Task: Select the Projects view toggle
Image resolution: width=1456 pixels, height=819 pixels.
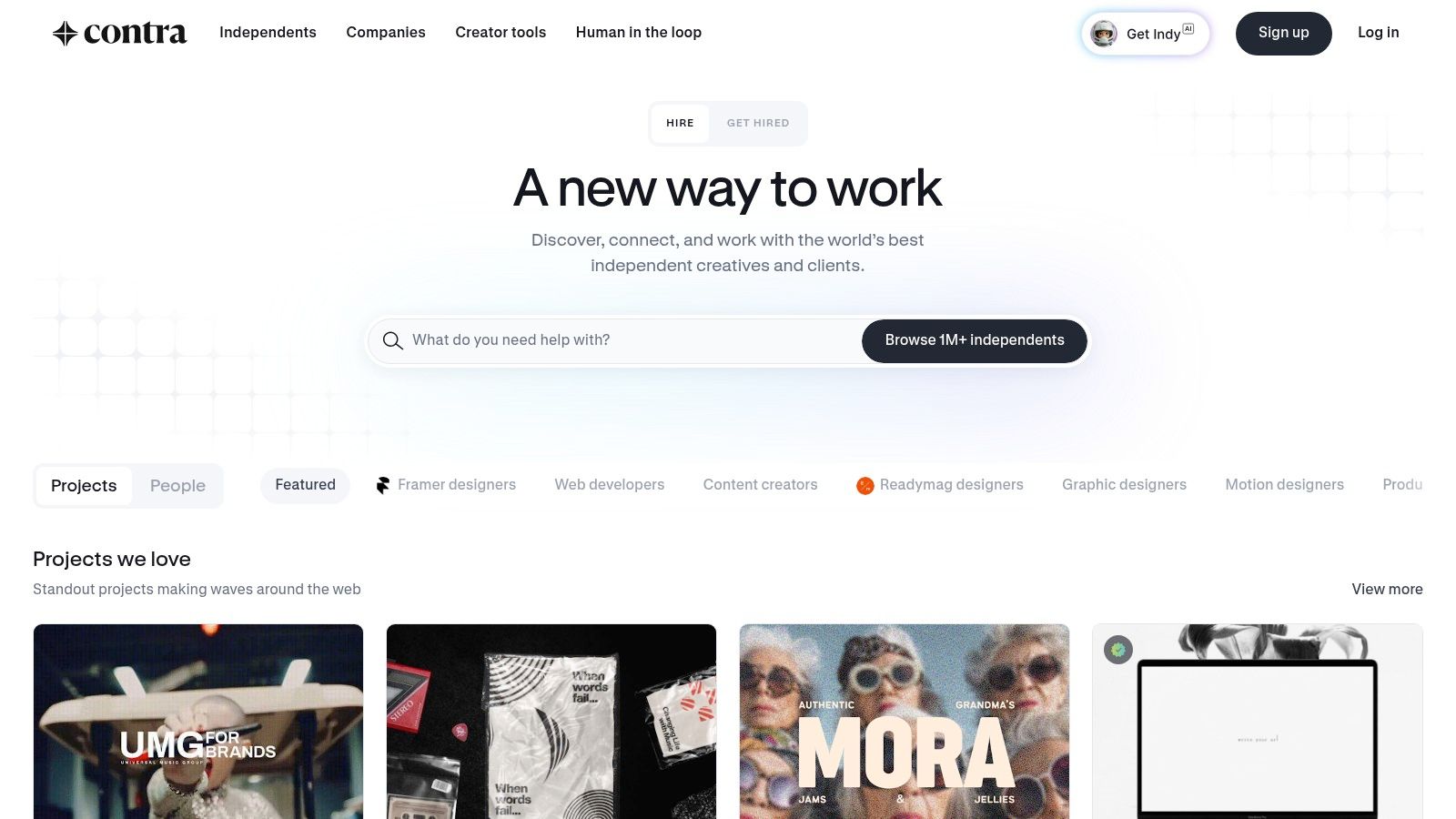Action: click(84, 486)
